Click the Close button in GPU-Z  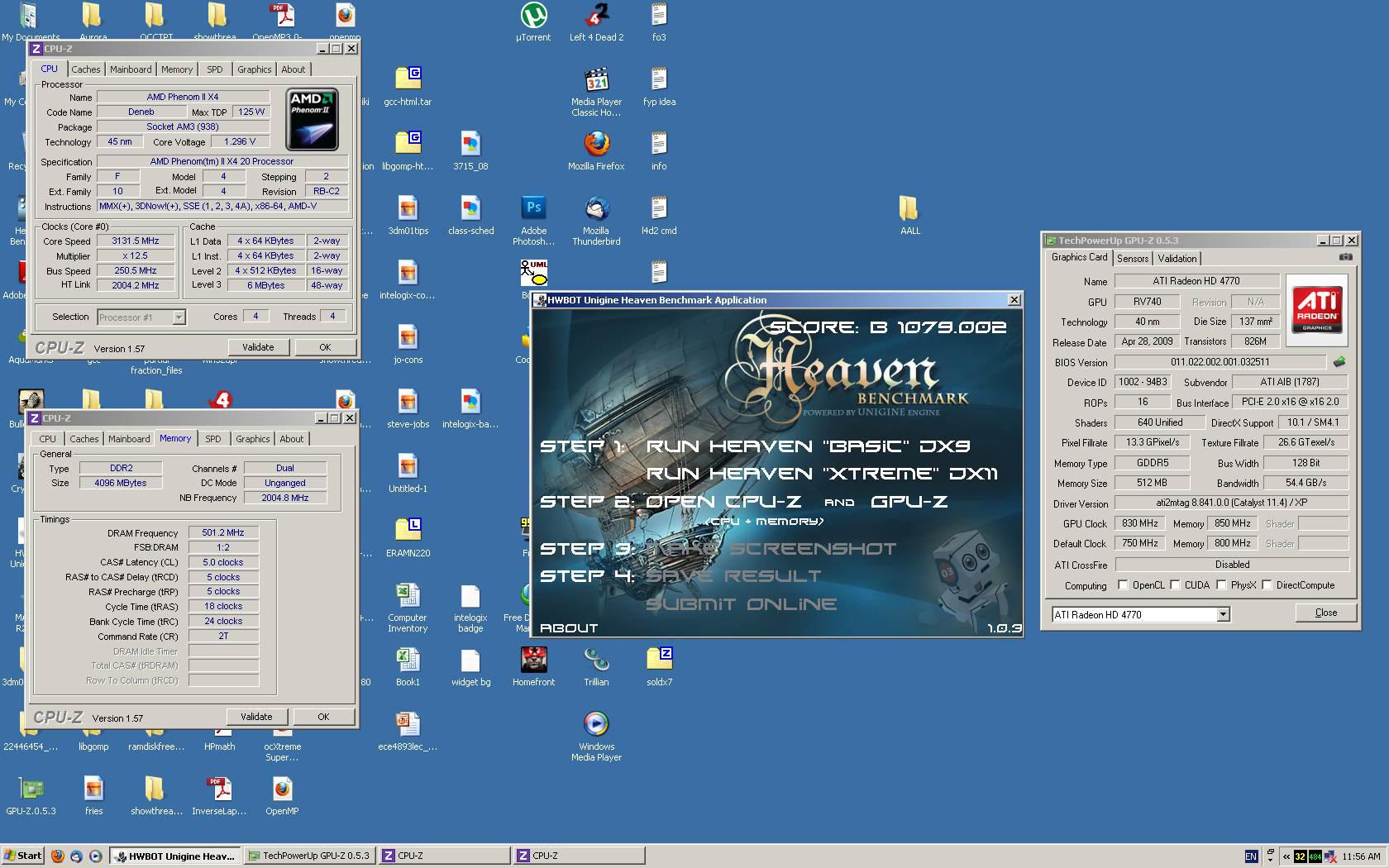1326,613
